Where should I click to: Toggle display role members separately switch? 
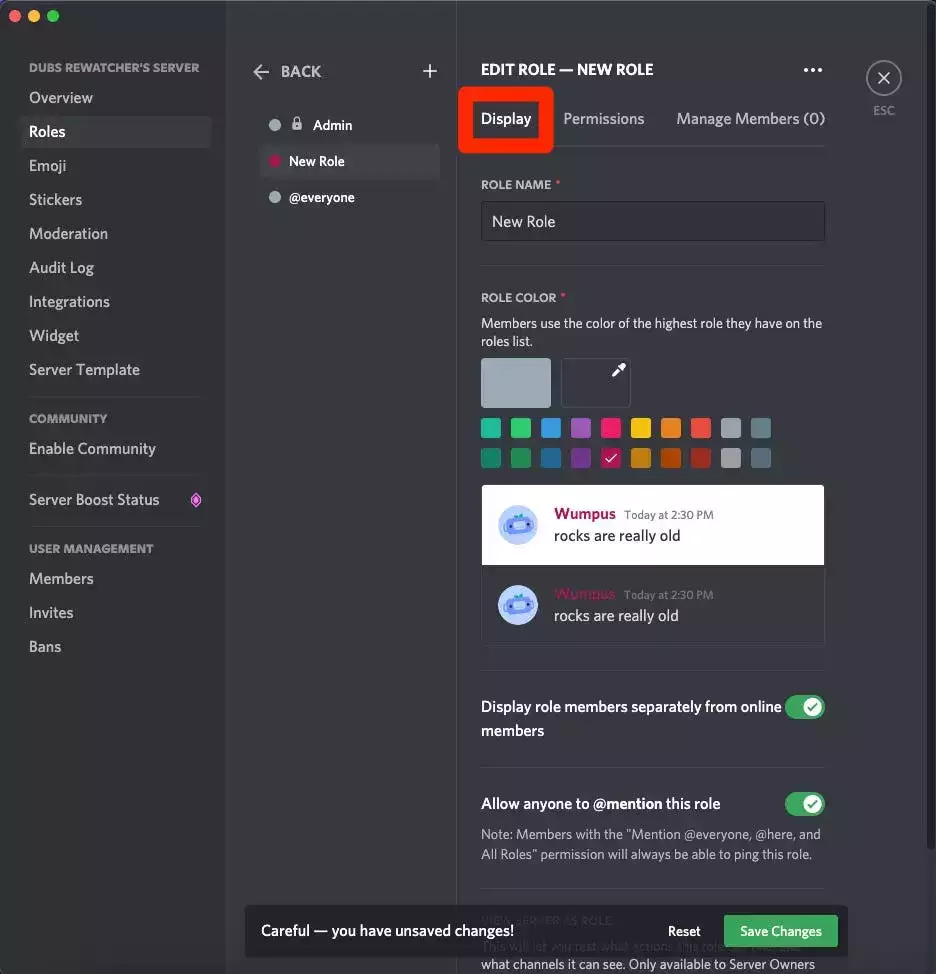(804, 707)
